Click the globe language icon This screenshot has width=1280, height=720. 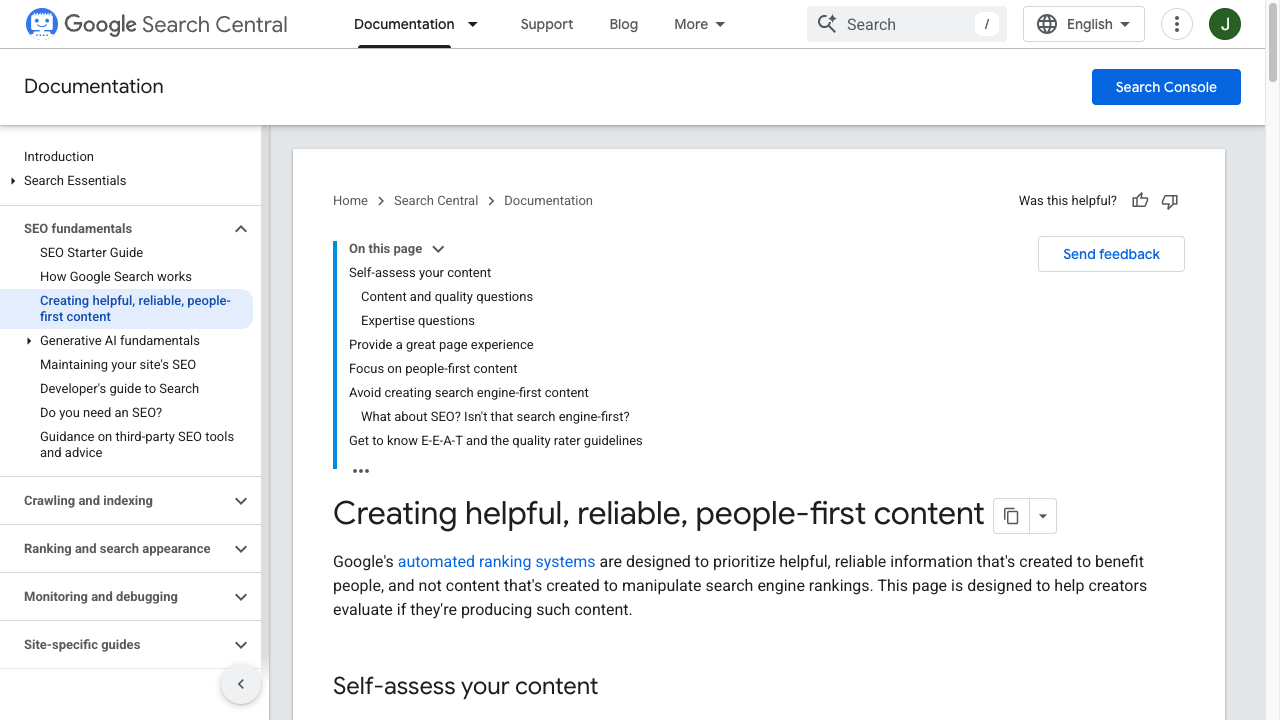point(1047,24)
